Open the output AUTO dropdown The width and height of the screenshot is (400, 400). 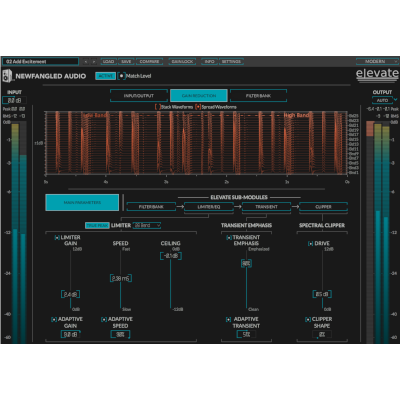(385, 100)
